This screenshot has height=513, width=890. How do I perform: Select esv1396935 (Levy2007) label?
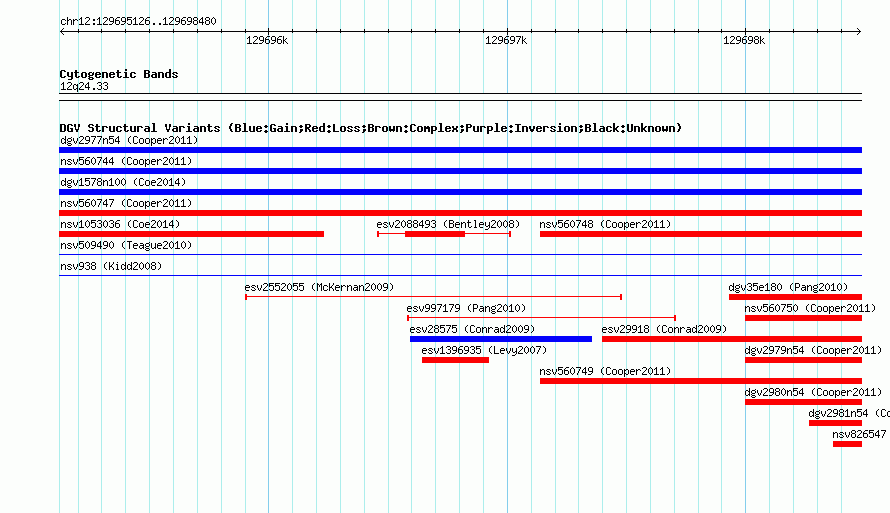484,350
